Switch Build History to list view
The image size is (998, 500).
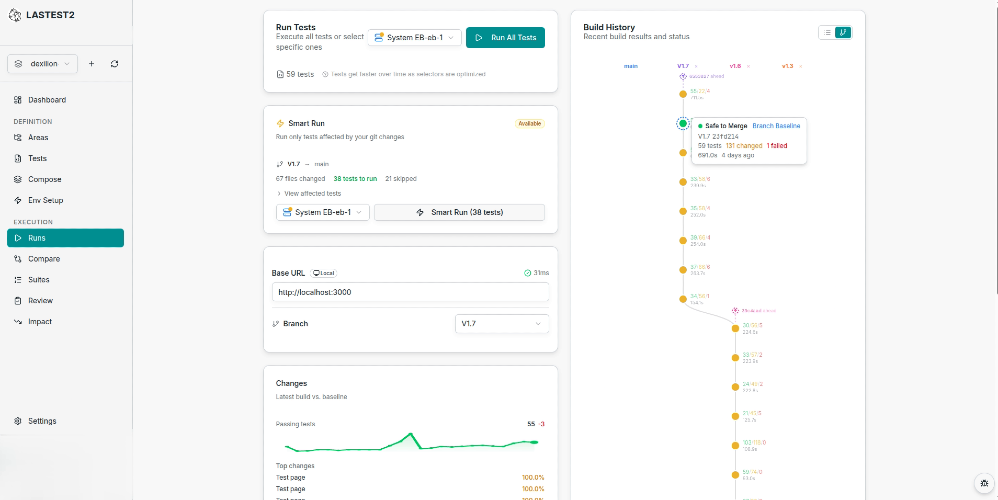pos(827,32)
